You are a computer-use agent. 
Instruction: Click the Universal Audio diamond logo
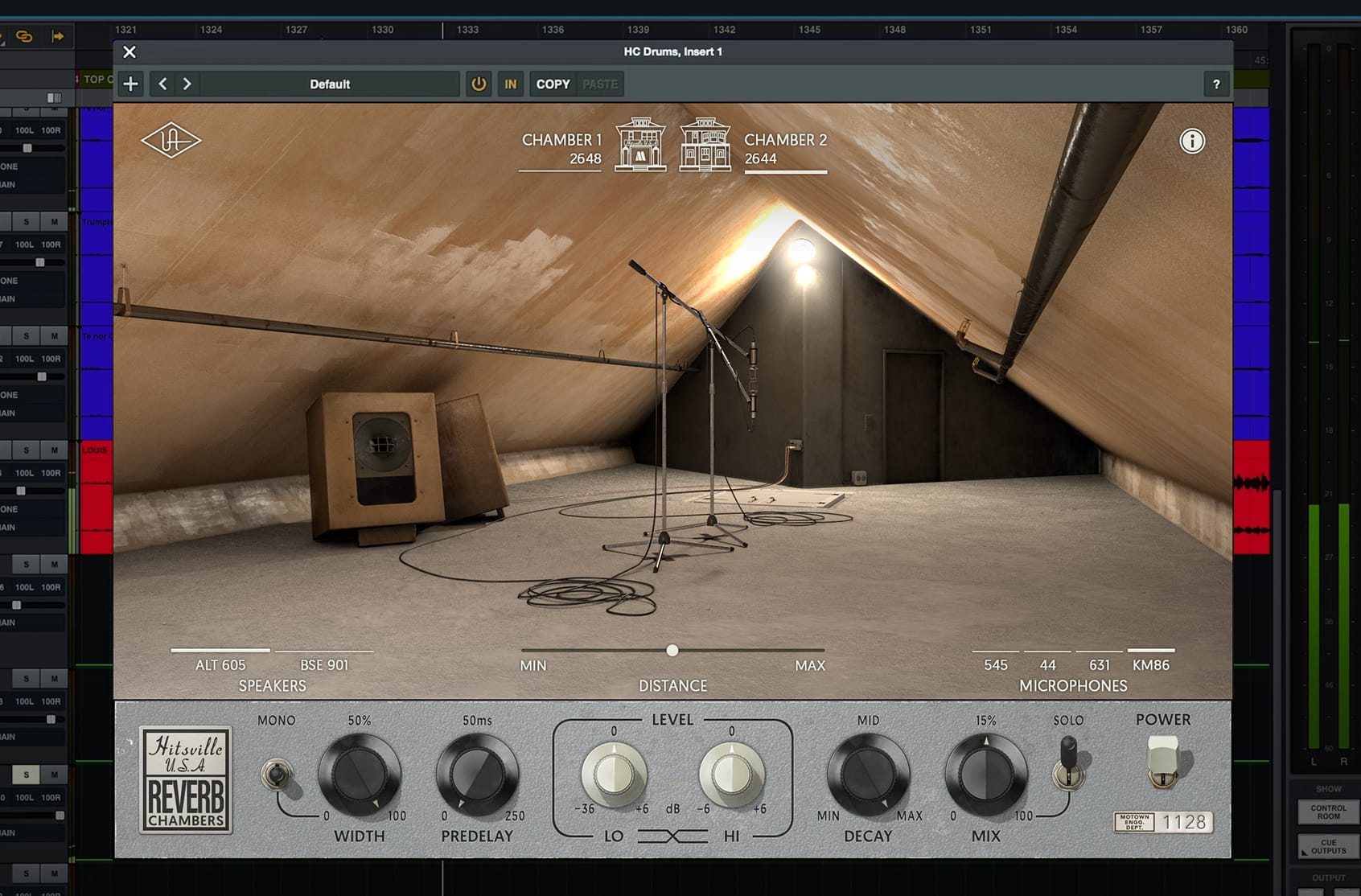tap(171, 140)
